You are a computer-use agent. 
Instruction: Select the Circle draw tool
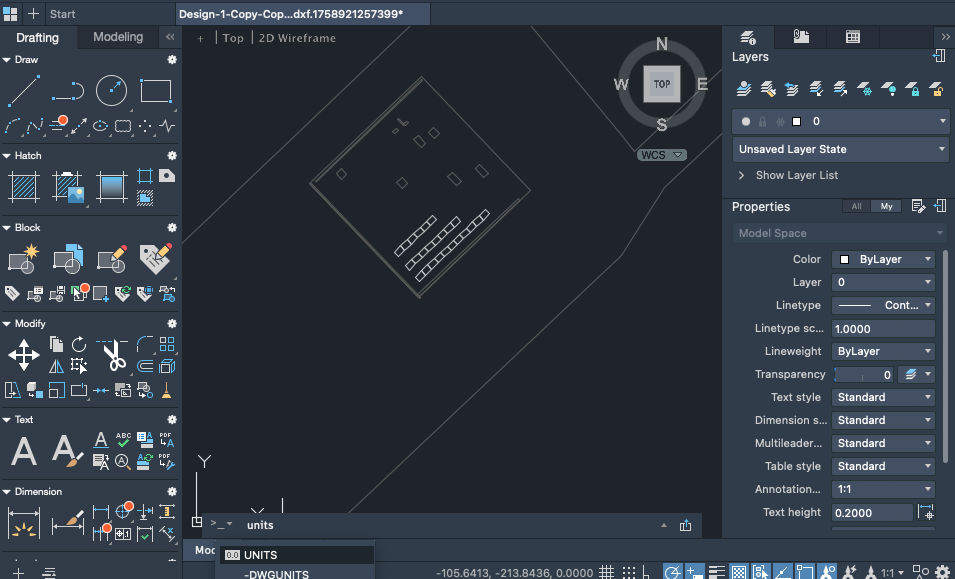click(x=111, y=91)
